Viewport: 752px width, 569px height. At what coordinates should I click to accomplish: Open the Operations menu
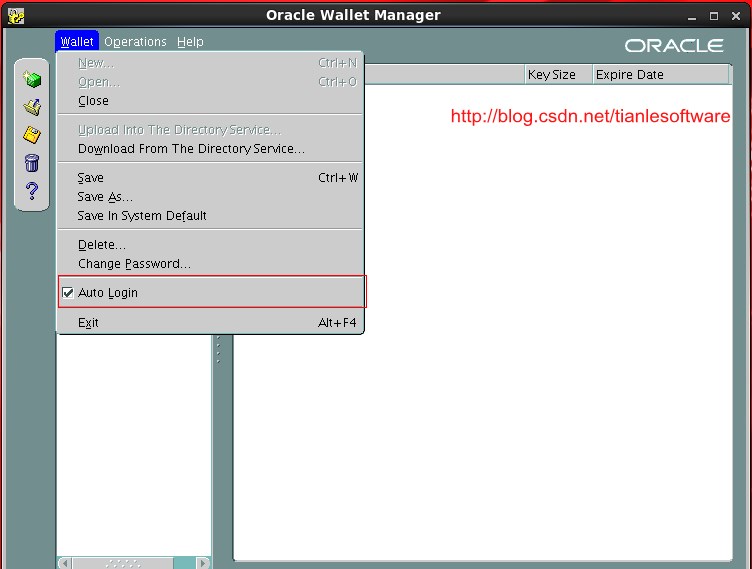(x=135, y=42)
